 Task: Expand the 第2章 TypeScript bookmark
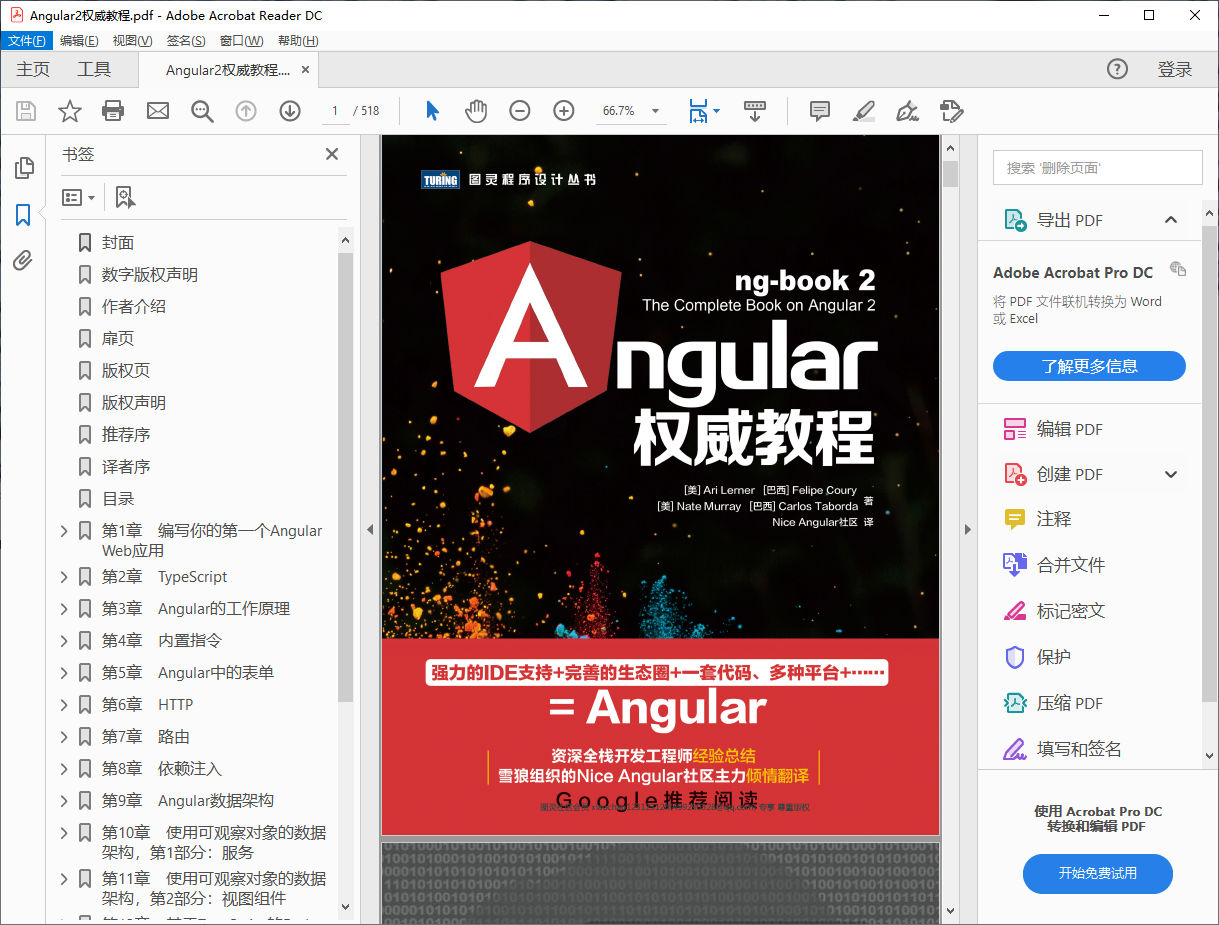(64, 577)
